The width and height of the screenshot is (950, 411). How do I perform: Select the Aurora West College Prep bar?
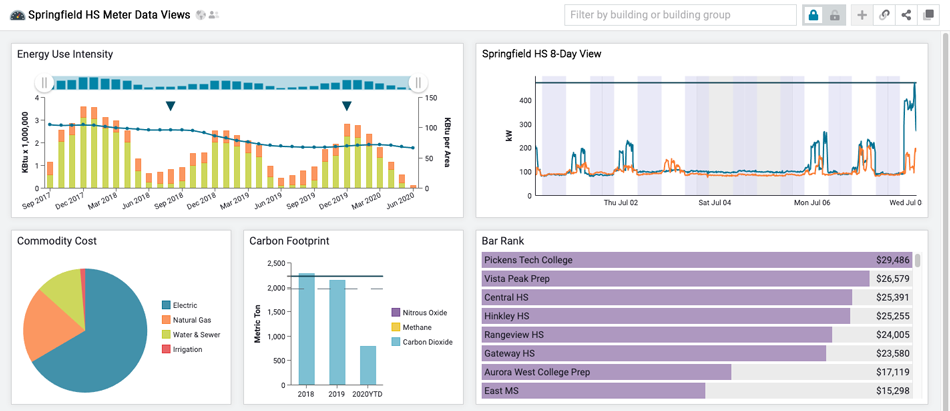[x=606, y=371]
